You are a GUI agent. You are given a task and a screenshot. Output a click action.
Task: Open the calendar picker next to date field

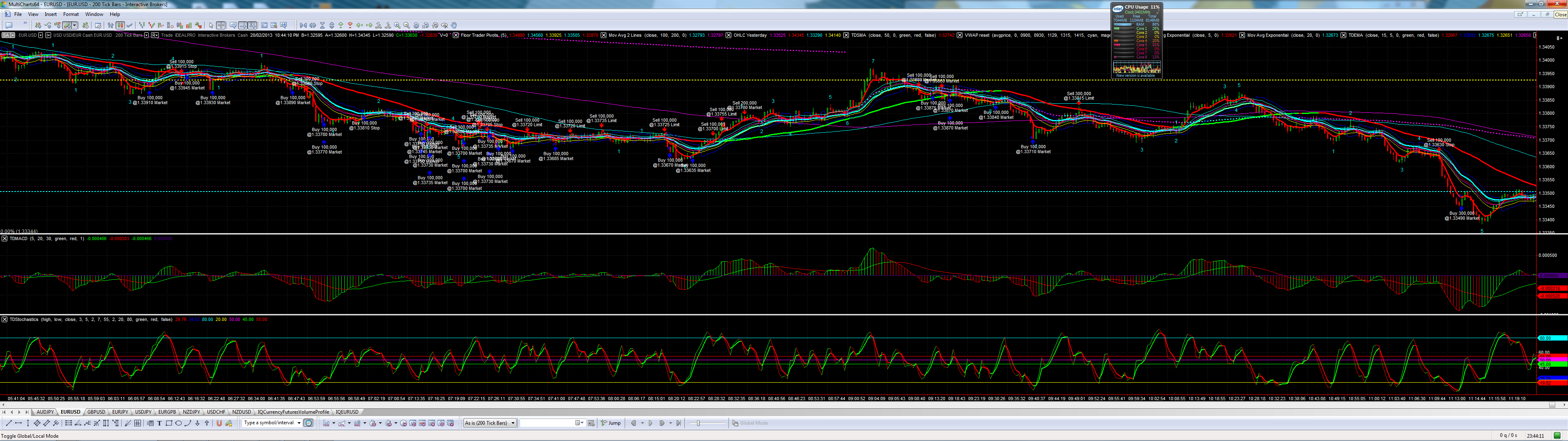[x=579, y=423]
